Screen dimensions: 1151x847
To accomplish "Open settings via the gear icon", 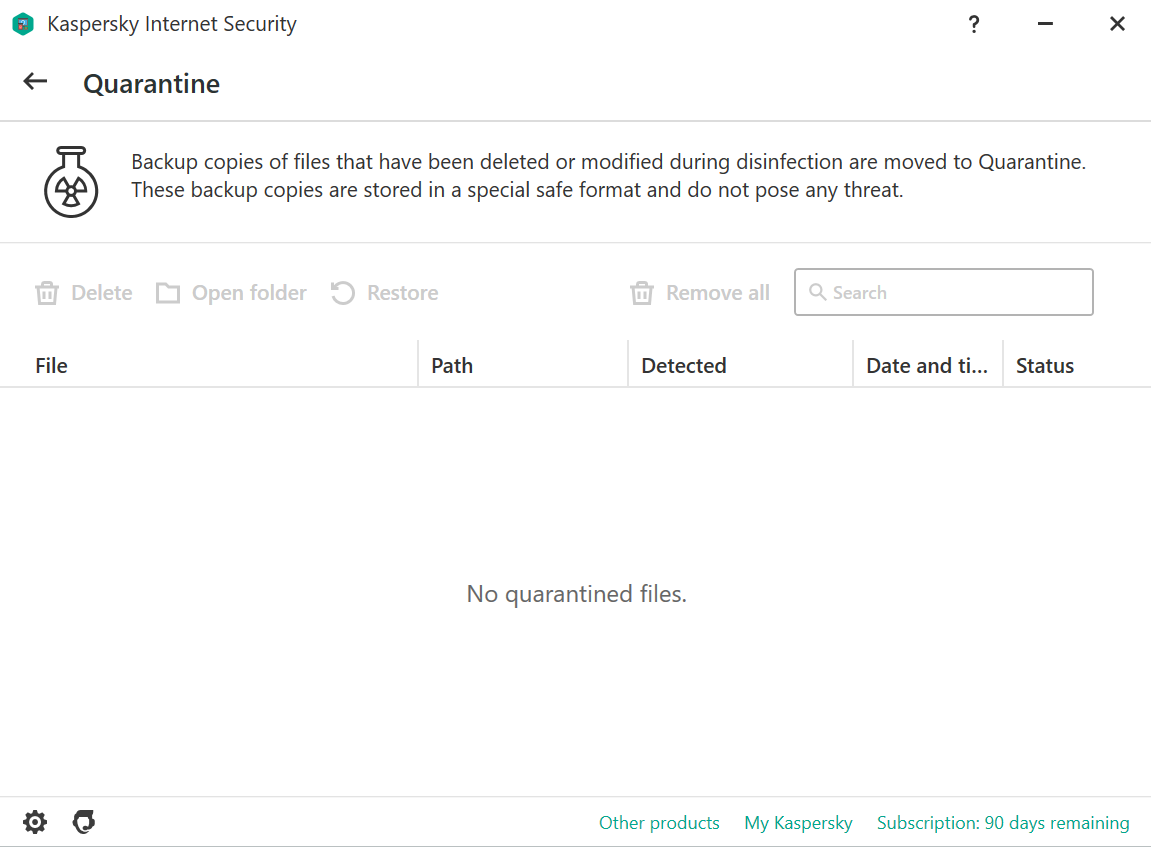I will (x=35, y=823).
